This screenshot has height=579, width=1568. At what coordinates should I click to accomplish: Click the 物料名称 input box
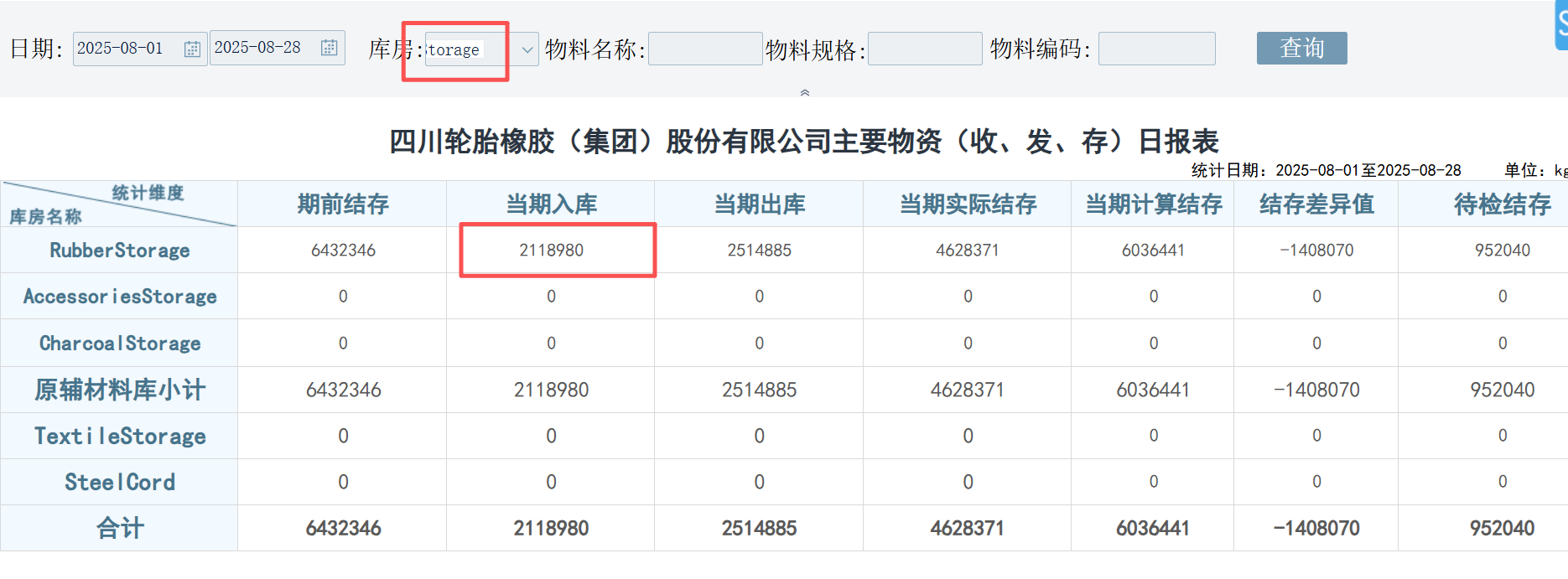705,49
